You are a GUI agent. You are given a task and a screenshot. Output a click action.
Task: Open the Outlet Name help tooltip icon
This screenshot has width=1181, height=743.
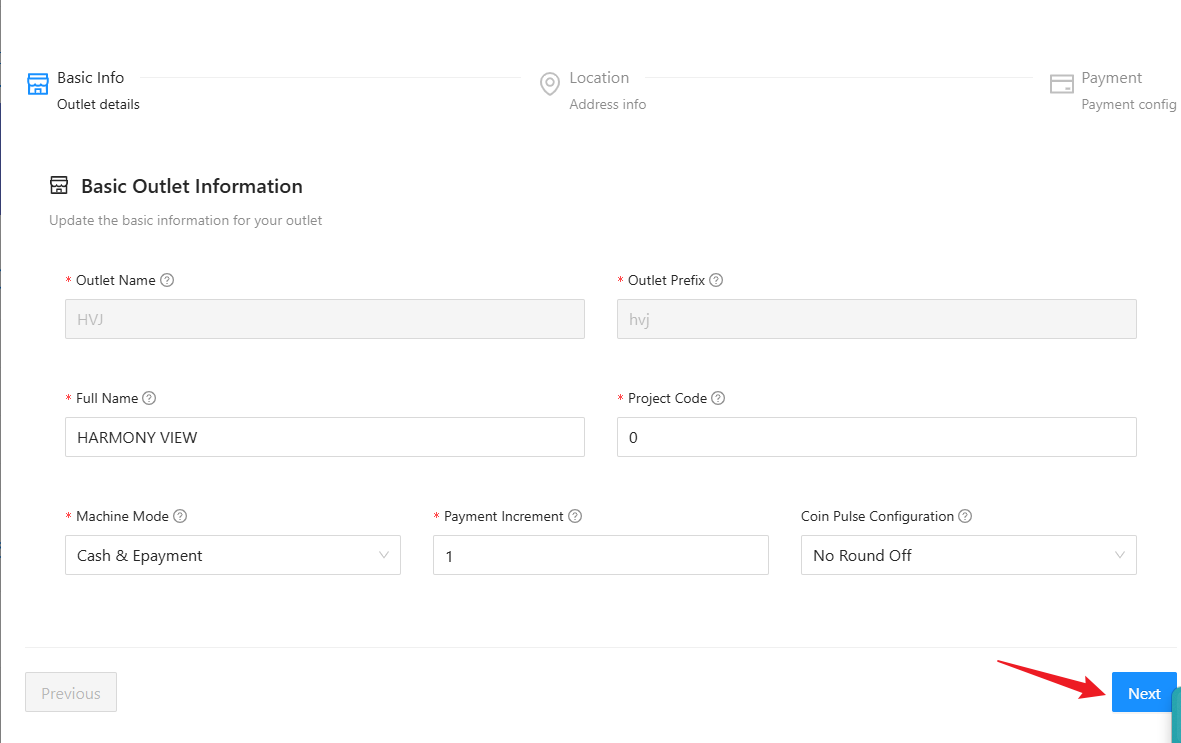[x=167, y=280]
